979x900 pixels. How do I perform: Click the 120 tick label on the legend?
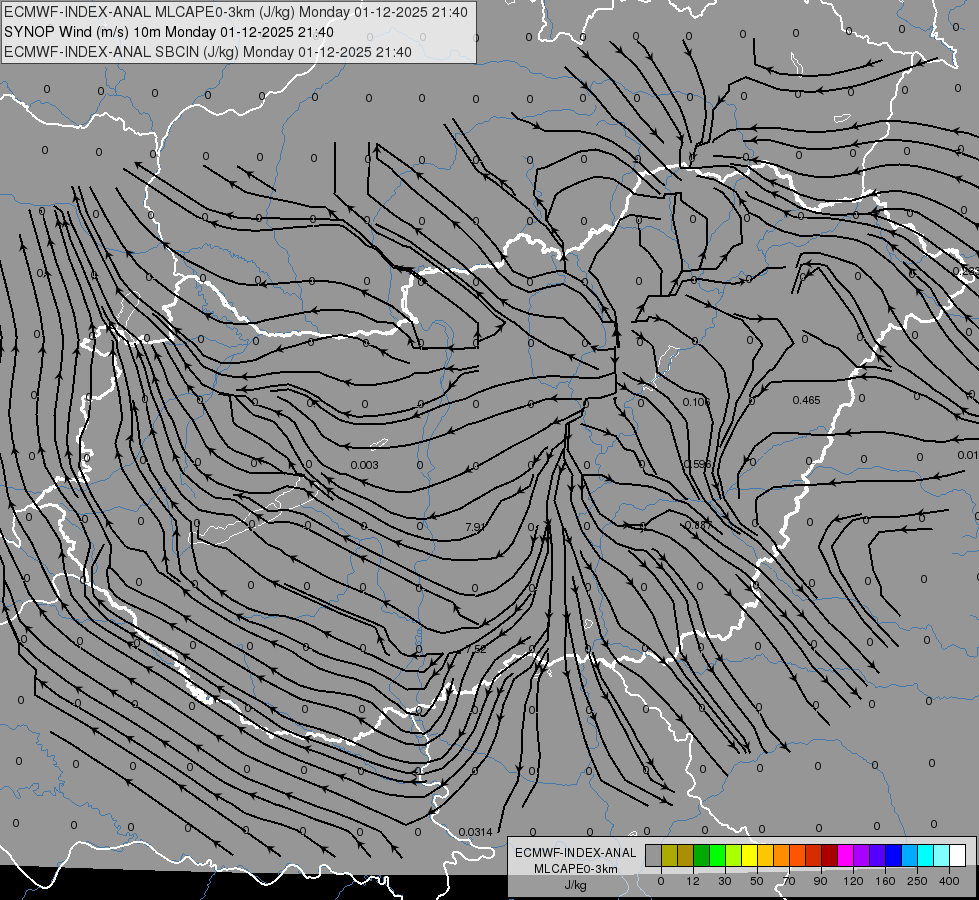(853, 881)
